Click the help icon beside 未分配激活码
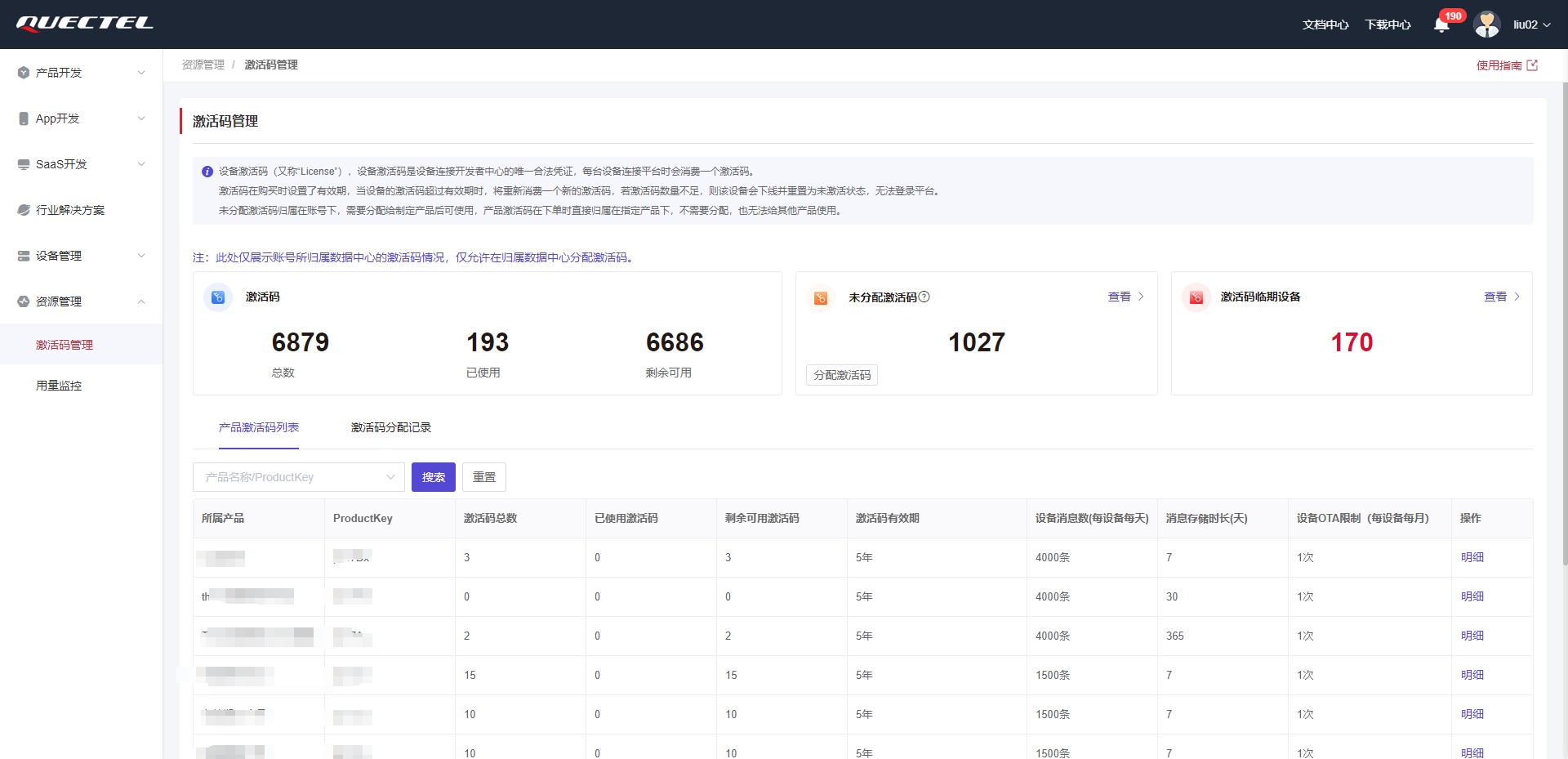 924,297
